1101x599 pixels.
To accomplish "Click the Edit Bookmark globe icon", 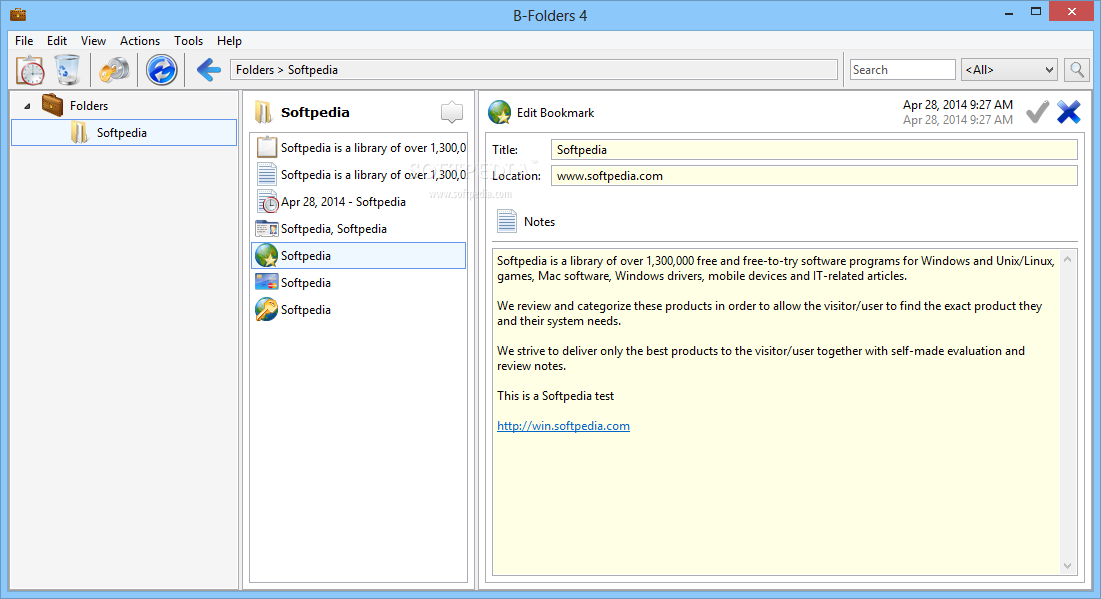I will pos(499,112).
